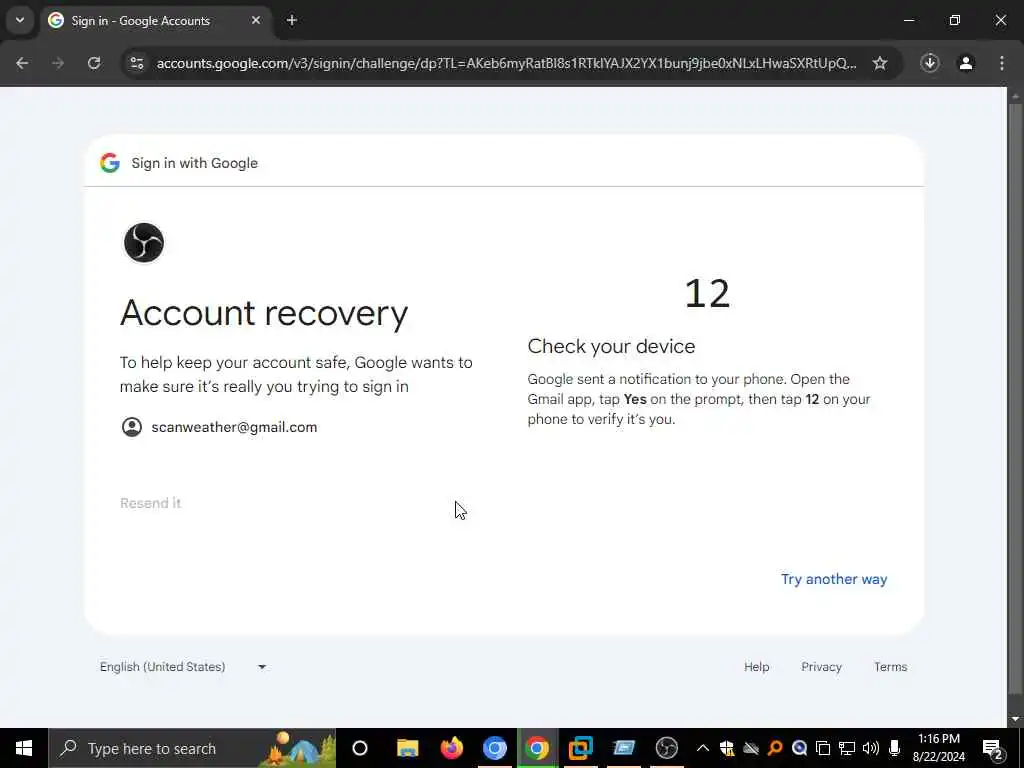Click the scanweather@gmail.com email text
1024x768 pixels.
point(234,427)
